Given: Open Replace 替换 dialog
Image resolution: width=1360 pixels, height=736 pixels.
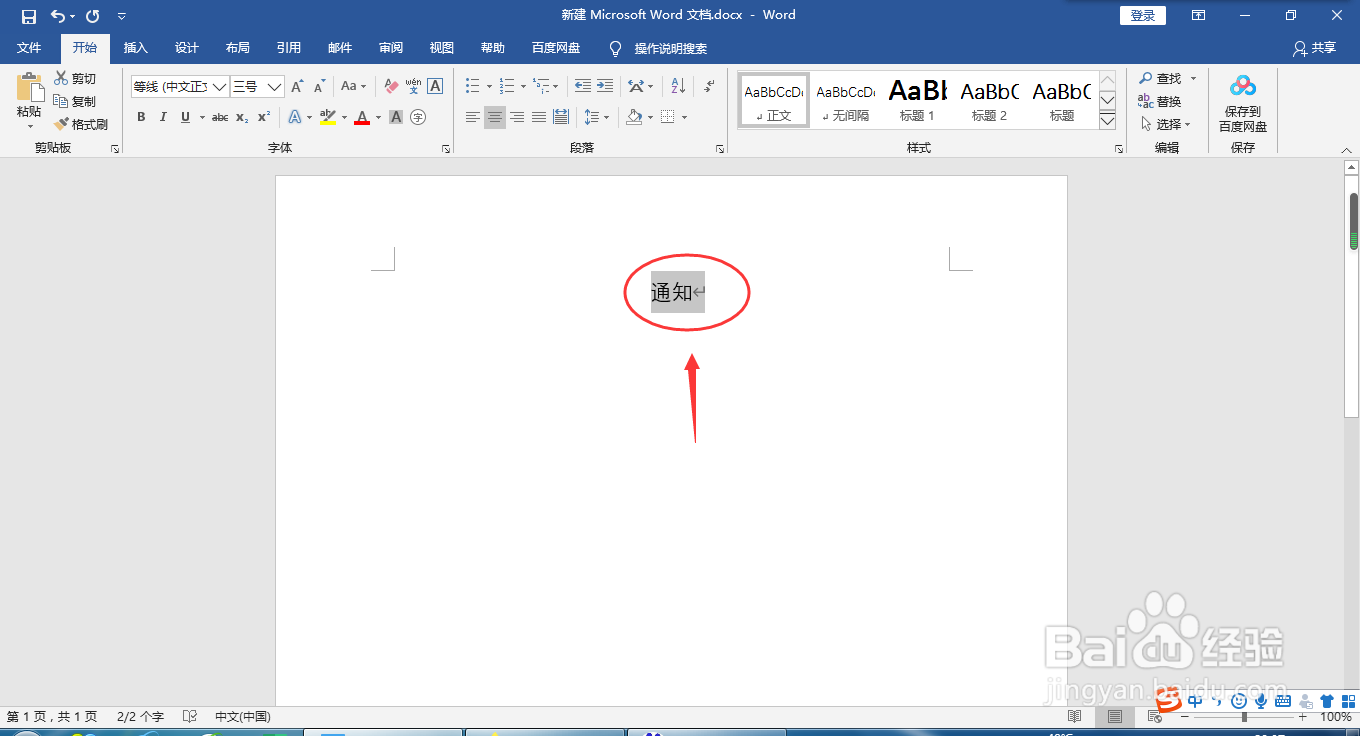Looking at the screenshot, I should (1160, 101).
